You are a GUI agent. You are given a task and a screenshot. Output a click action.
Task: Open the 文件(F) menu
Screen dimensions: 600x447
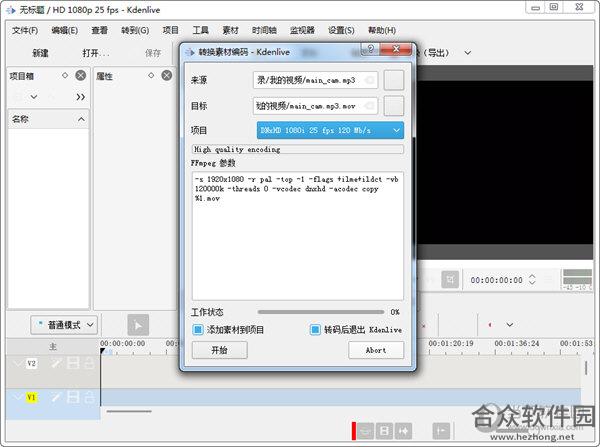(25, 30)
